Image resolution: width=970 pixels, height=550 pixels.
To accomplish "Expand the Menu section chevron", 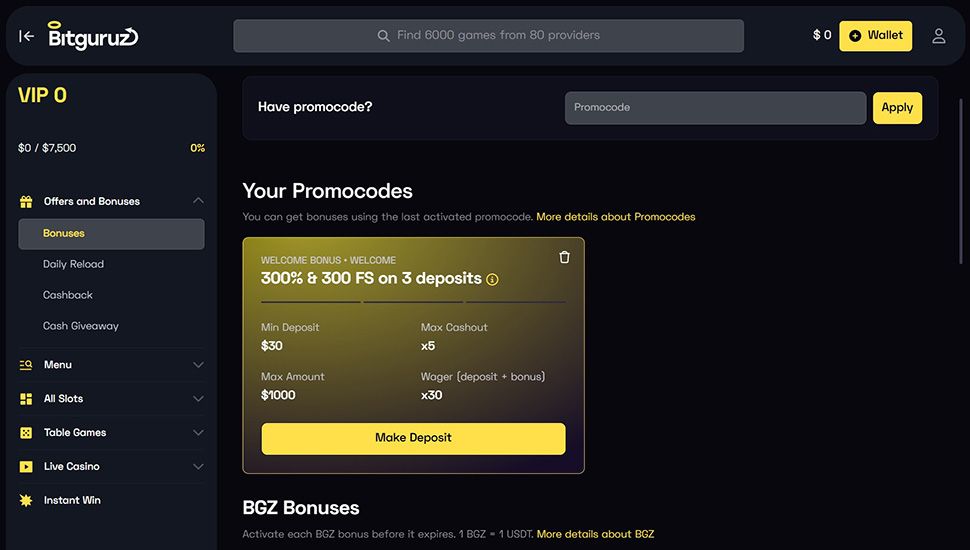I will [198, 365].
